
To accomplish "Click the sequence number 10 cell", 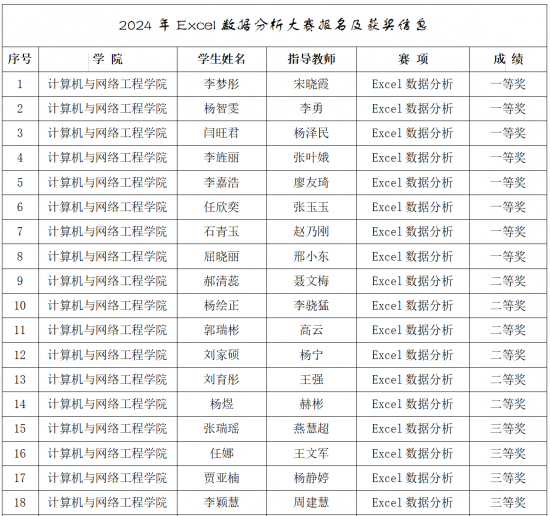I will coord(20,306).
